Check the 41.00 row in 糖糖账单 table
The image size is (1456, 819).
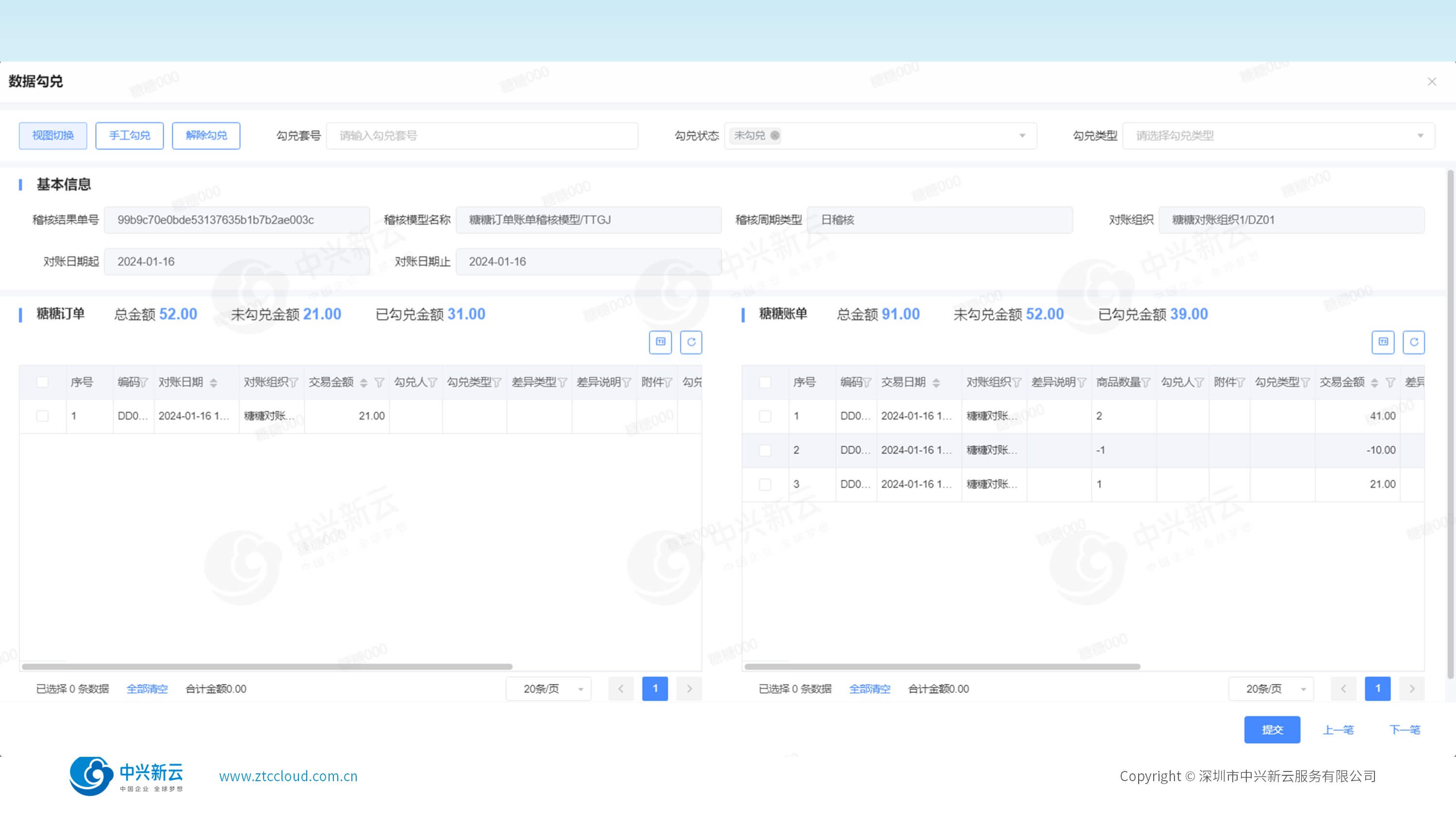[765, 416]
